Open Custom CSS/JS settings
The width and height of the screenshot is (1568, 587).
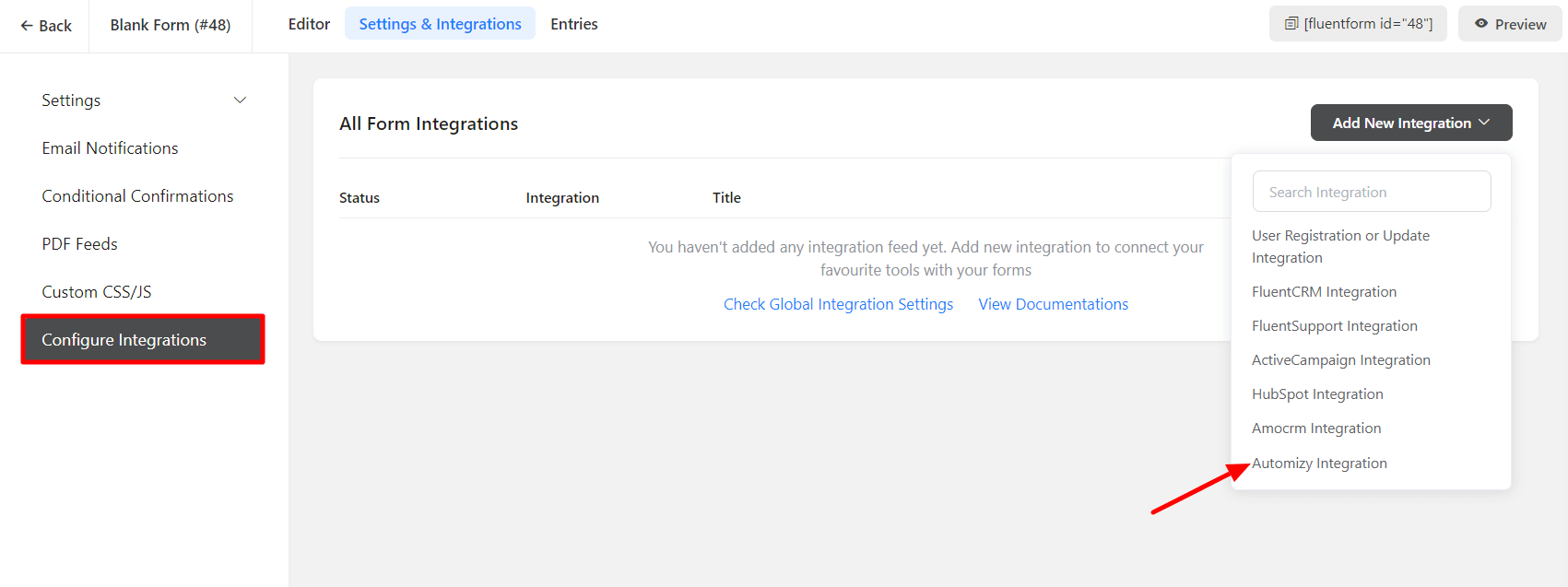pyautogui.click(x=96, y=292)
